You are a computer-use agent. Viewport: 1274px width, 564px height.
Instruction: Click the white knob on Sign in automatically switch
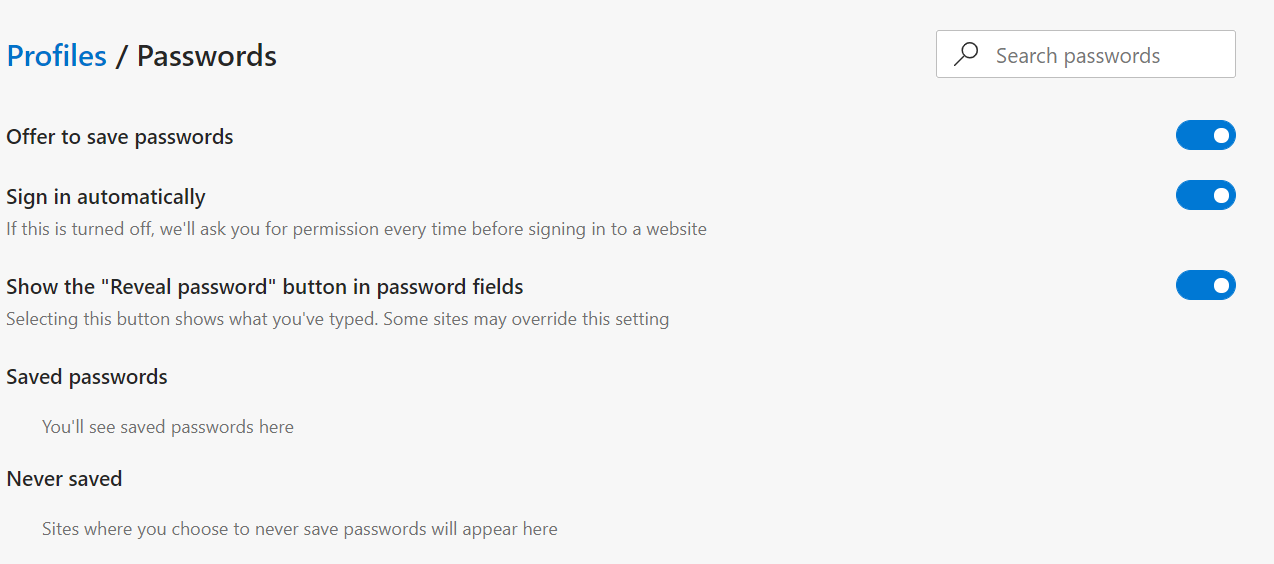[1221, 196]
